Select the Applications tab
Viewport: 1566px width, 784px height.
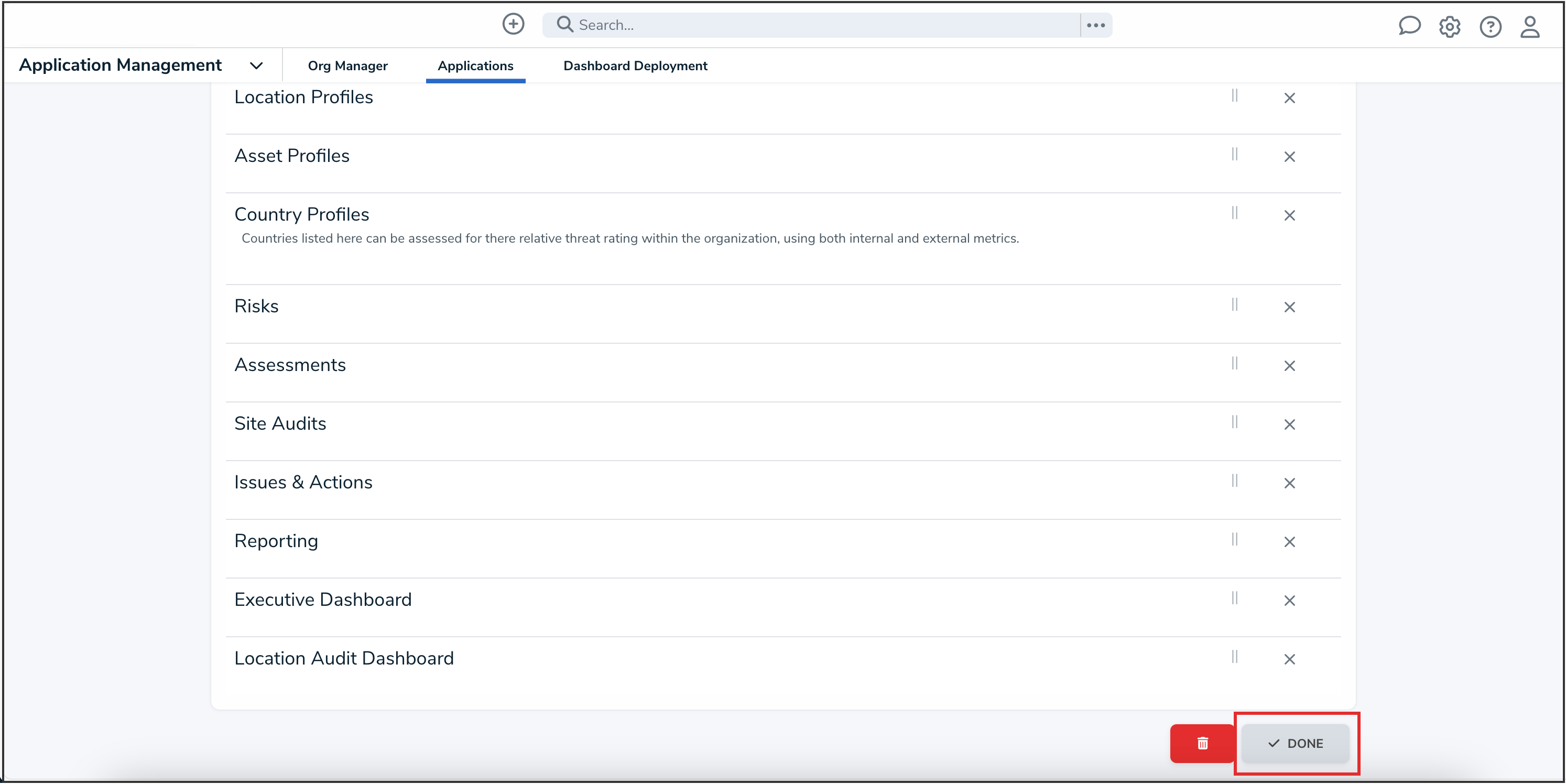coord(475,66)
